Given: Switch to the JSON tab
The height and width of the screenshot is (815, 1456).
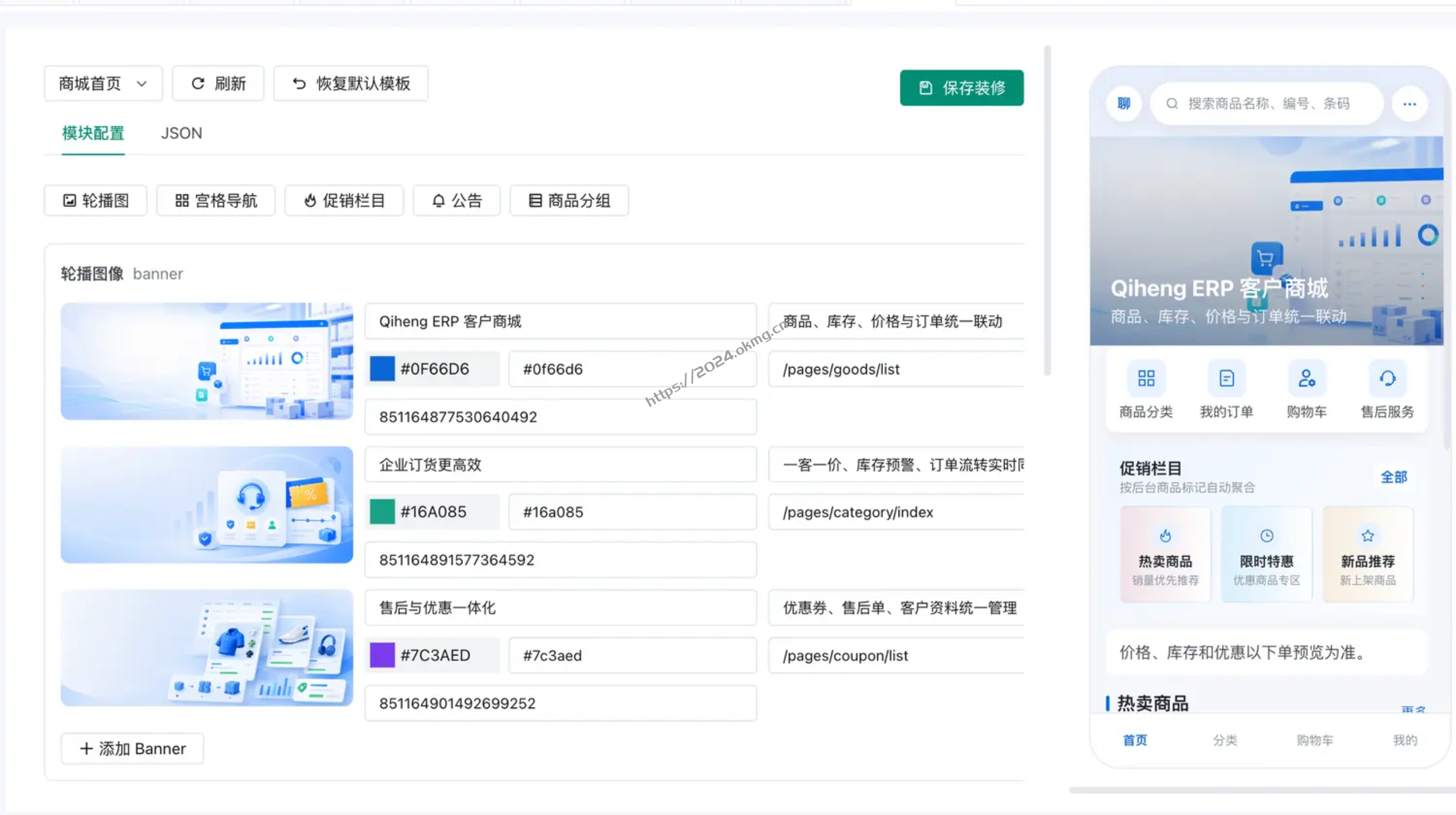Looking at the screenshot, I should (181, 133).
